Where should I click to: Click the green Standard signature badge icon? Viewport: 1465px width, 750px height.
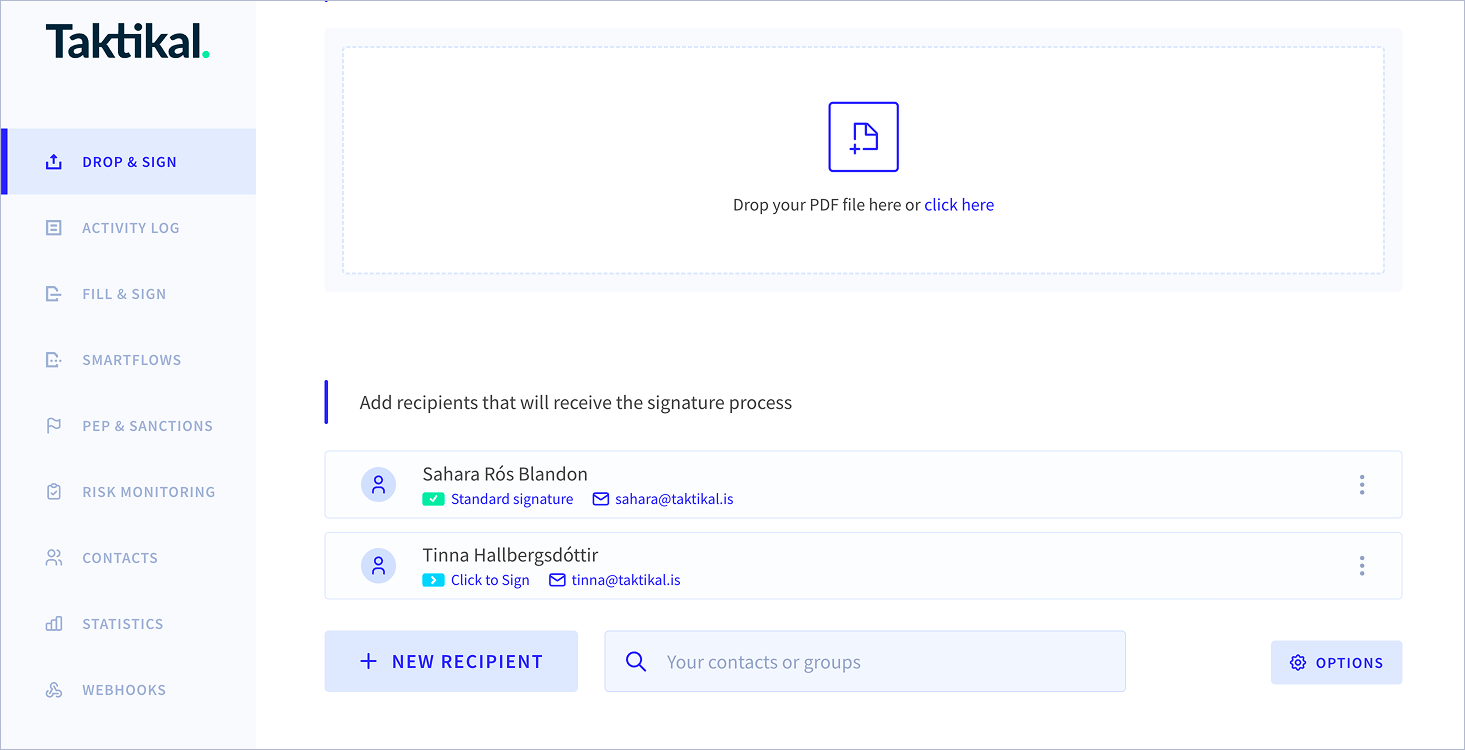click(433, 499)
